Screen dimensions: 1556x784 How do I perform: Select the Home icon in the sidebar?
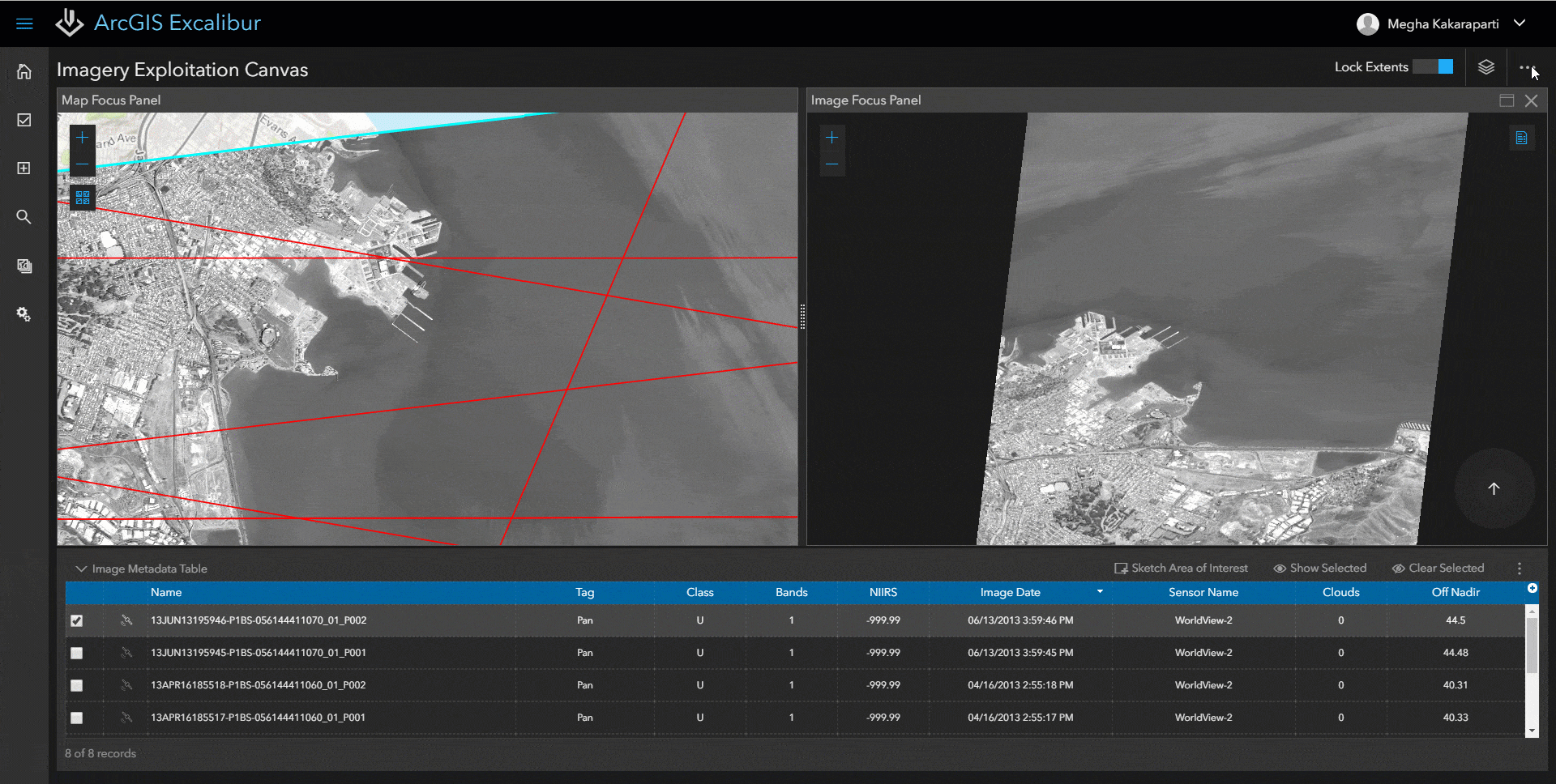[x=24, y=71]
